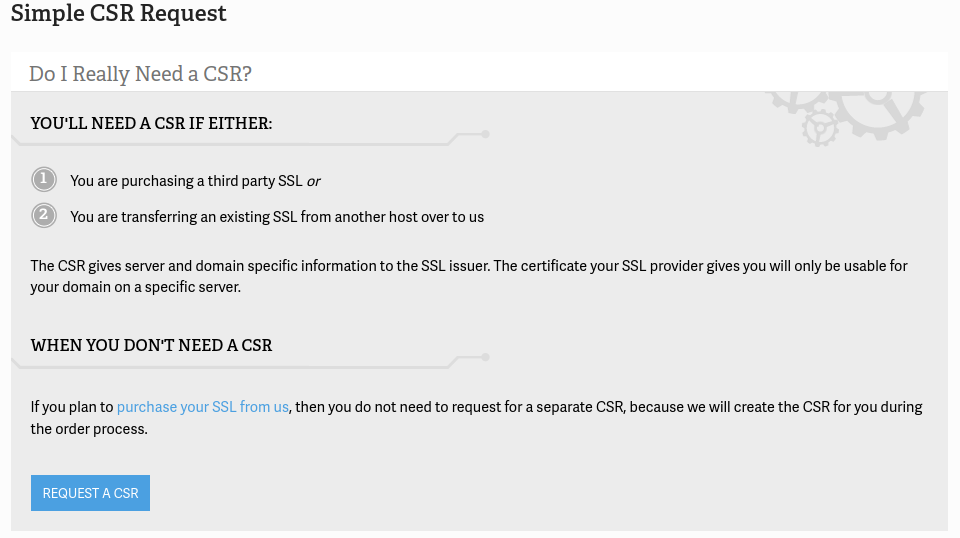Click the number 2 circle icon
This screenshot has width=960, height=538.
(x=44, y=215)
